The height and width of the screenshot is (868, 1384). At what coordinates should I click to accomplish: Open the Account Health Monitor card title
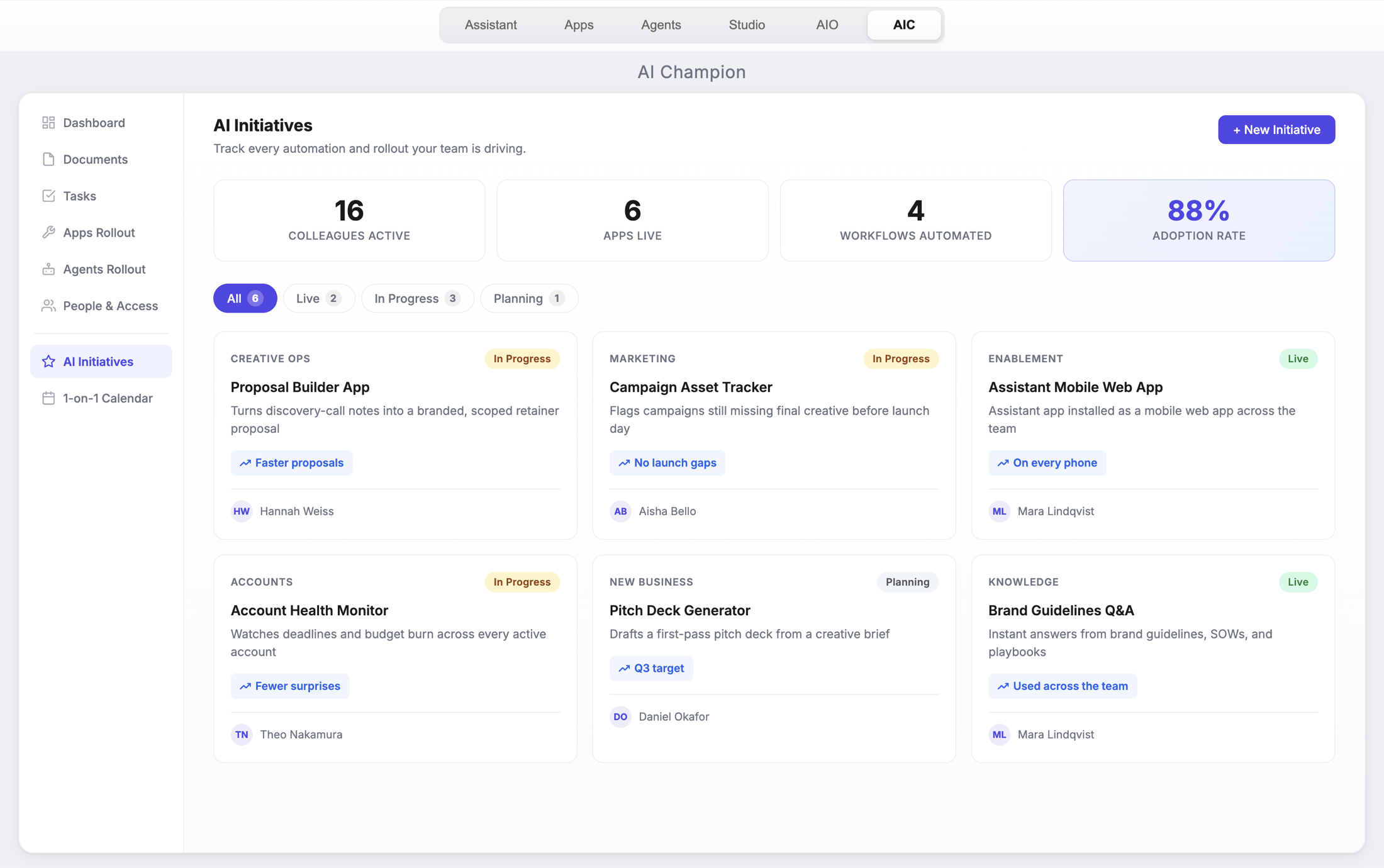tap(310, 610)
